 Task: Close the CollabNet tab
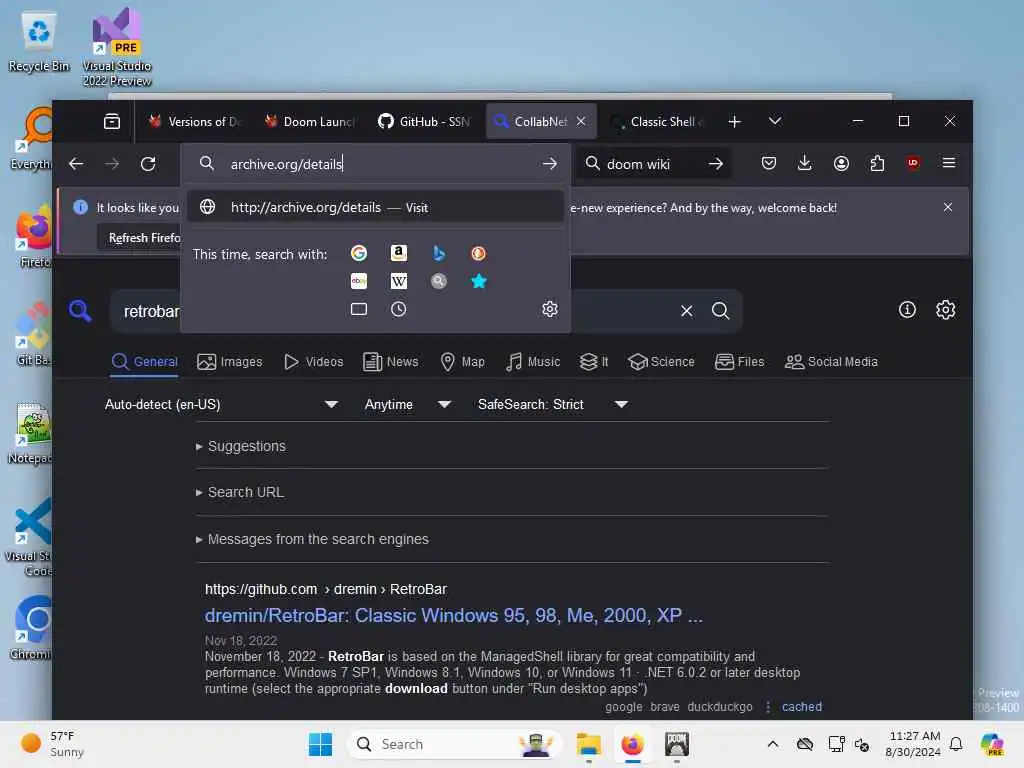click(x=581, y=121)
